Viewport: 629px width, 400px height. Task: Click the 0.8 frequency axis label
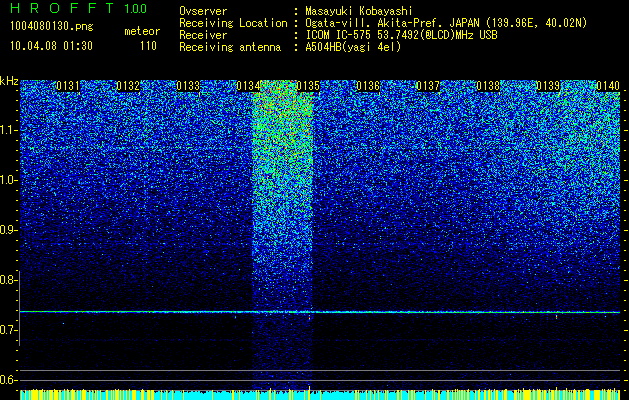click(x=8, y=280)
